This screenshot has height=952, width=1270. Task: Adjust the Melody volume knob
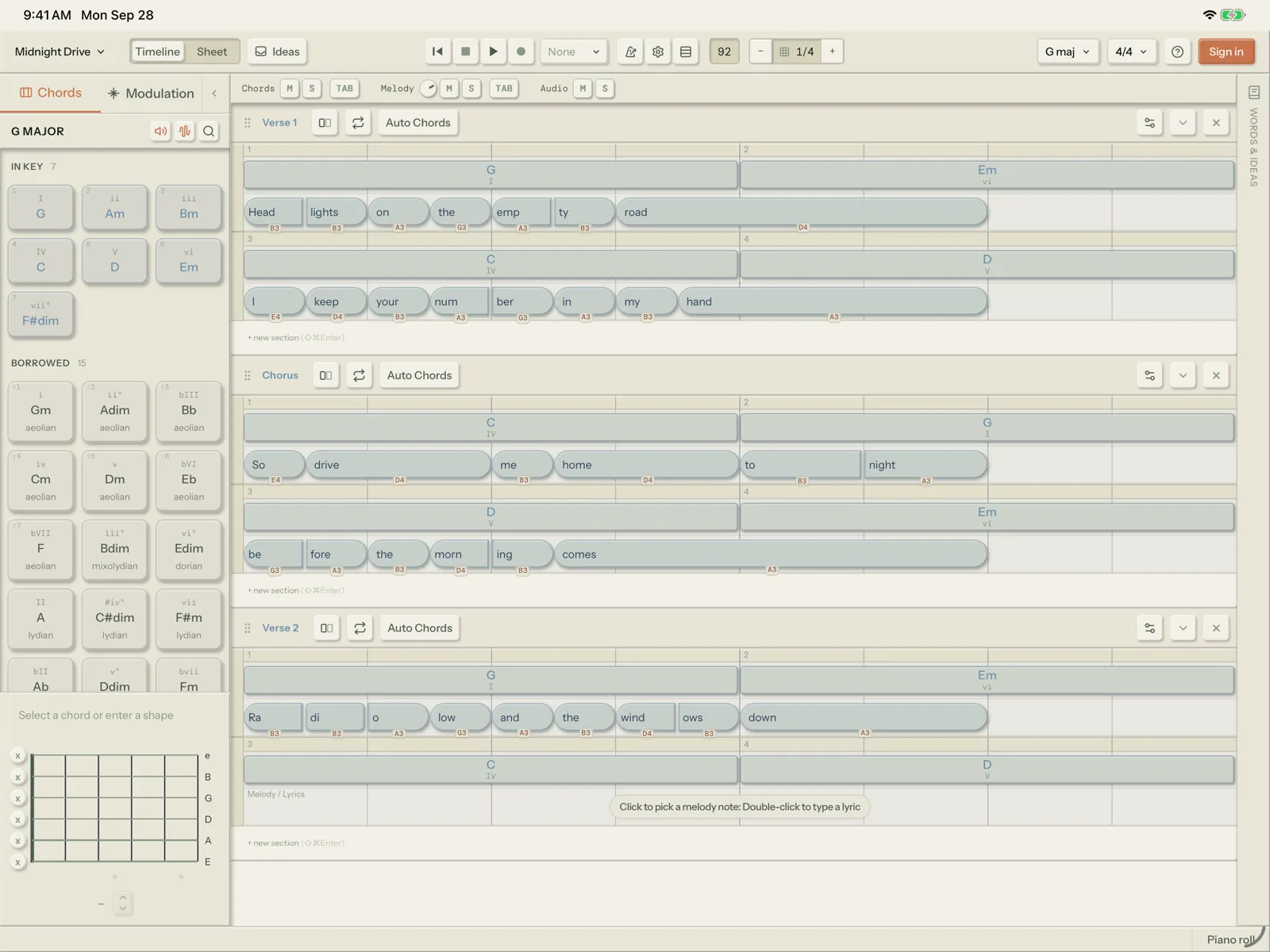pos(429,88)
